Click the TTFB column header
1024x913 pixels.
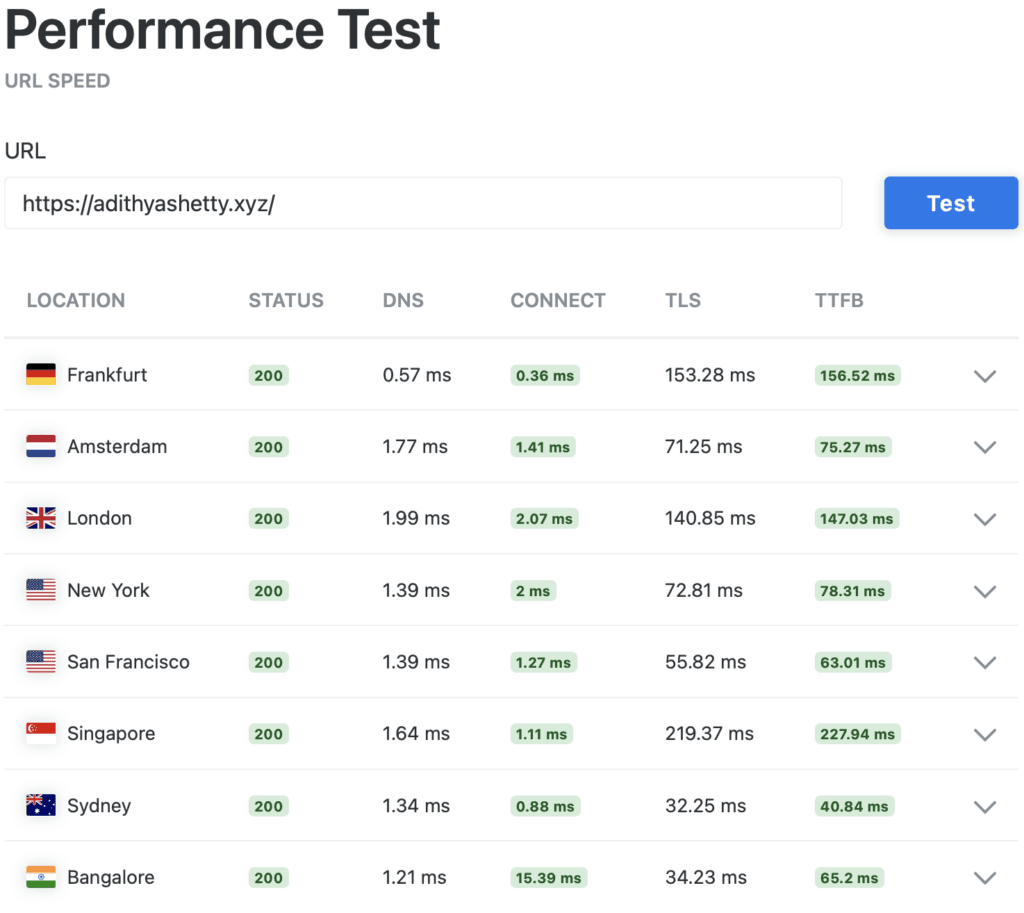(x=839, y=300)
